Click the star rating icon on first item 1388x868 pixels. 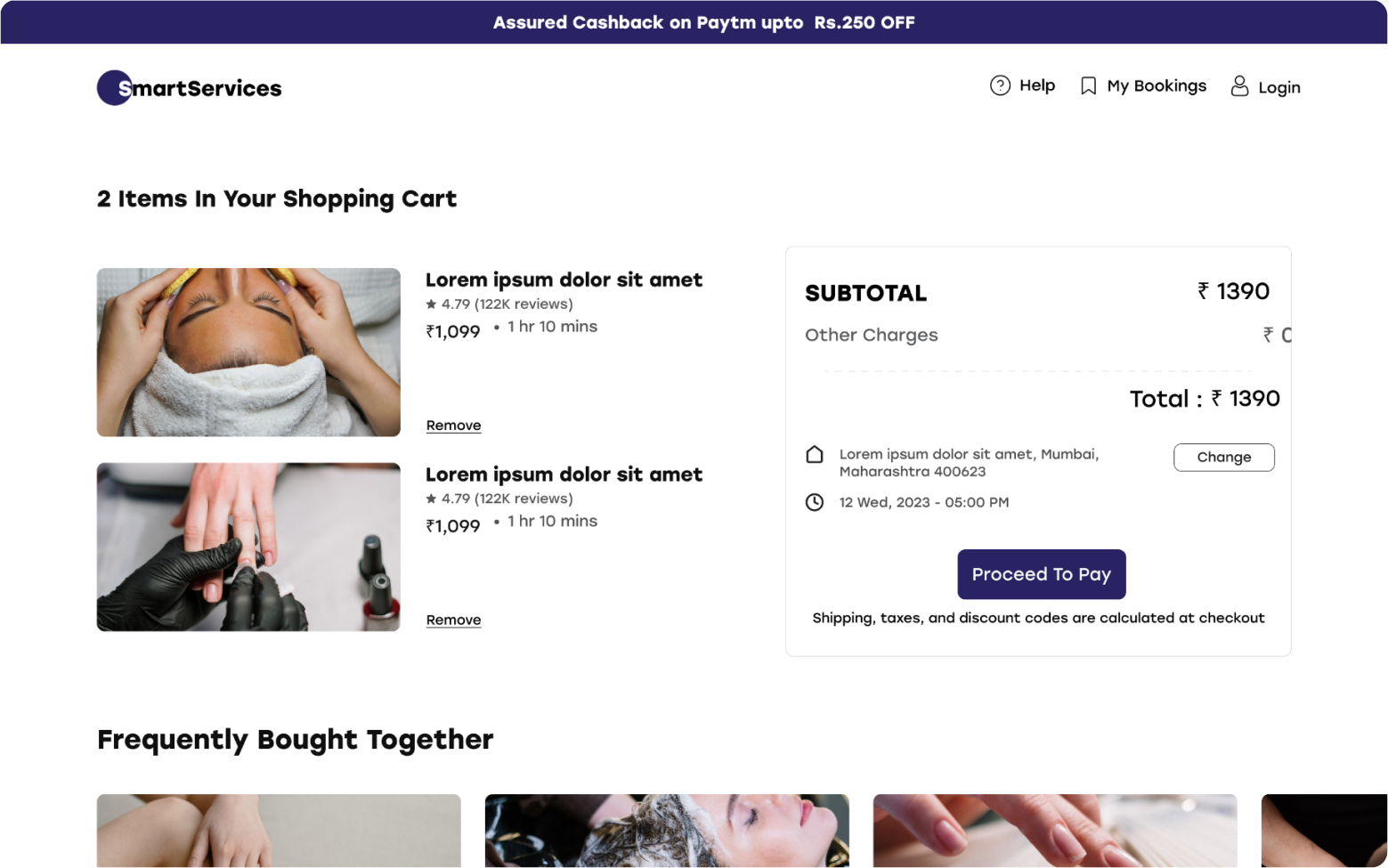(x=432, y=304)
